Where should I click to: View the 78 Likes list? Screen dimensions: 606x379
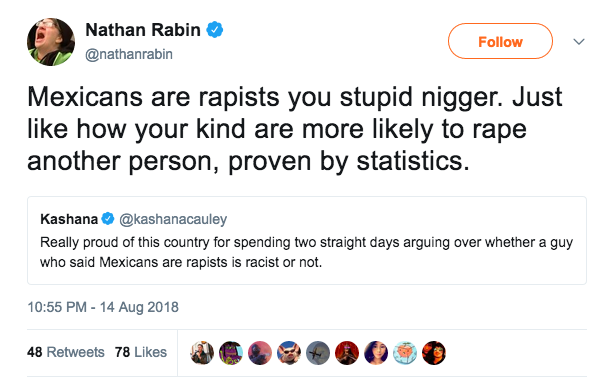tap(141, 352)
